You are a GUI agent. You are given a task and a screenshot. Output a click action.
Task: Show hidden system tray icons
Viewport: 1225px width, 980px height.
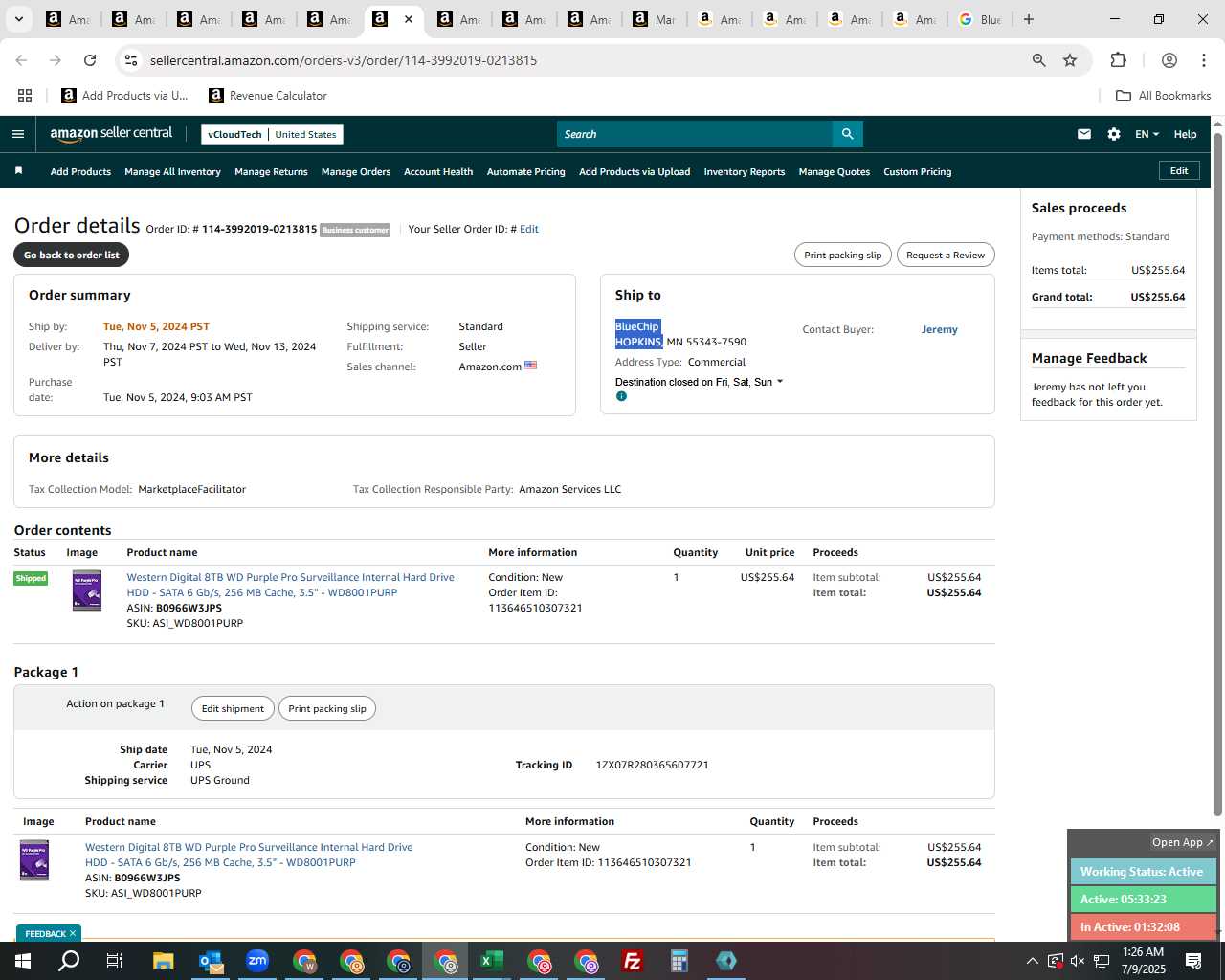1032,961
